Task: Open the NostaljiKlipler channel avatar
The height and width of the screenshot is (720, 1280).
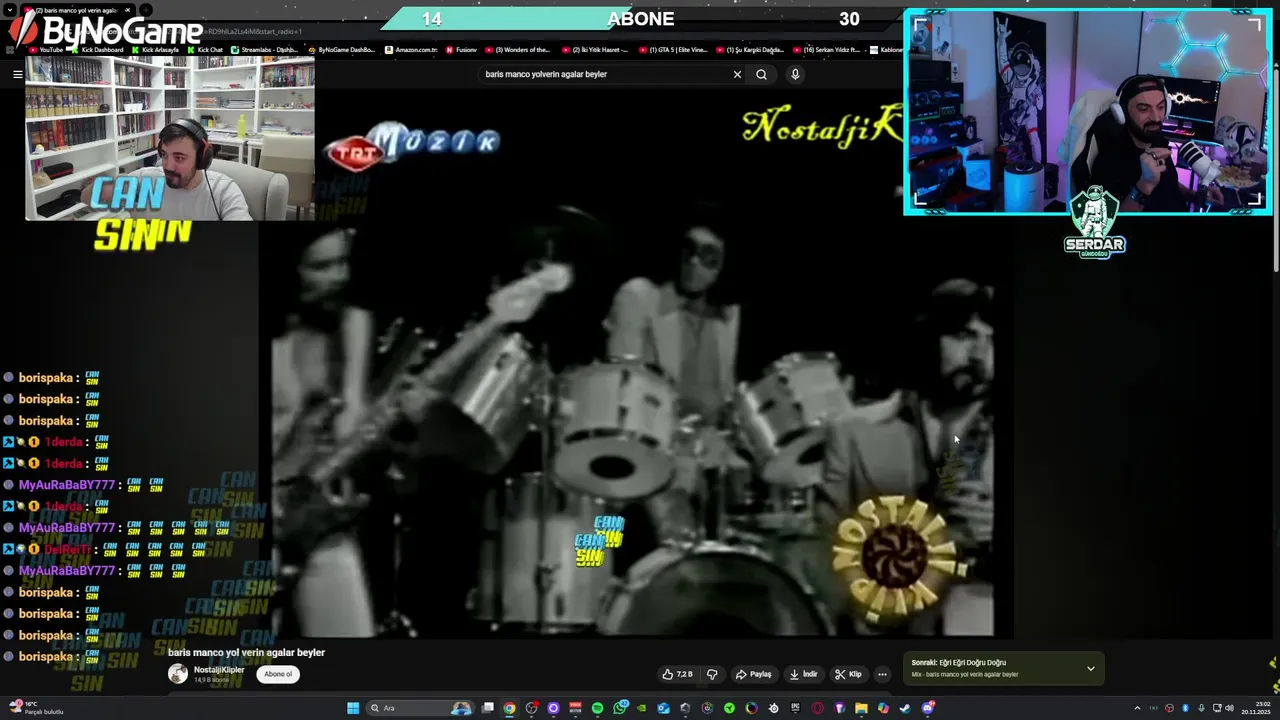Action: pyautogui.click(x=178, y=674)
